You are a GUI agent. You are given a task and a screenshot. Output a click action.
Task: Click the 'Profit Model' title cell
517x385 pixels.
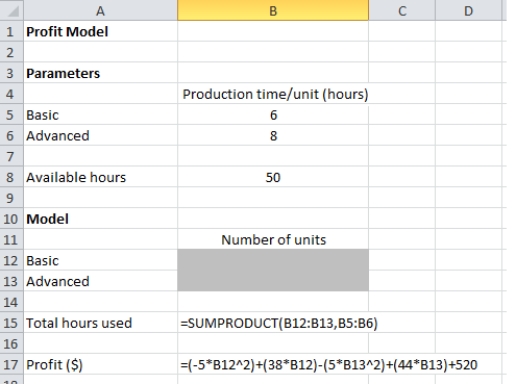pyautogui.click(x=101, y=32)
